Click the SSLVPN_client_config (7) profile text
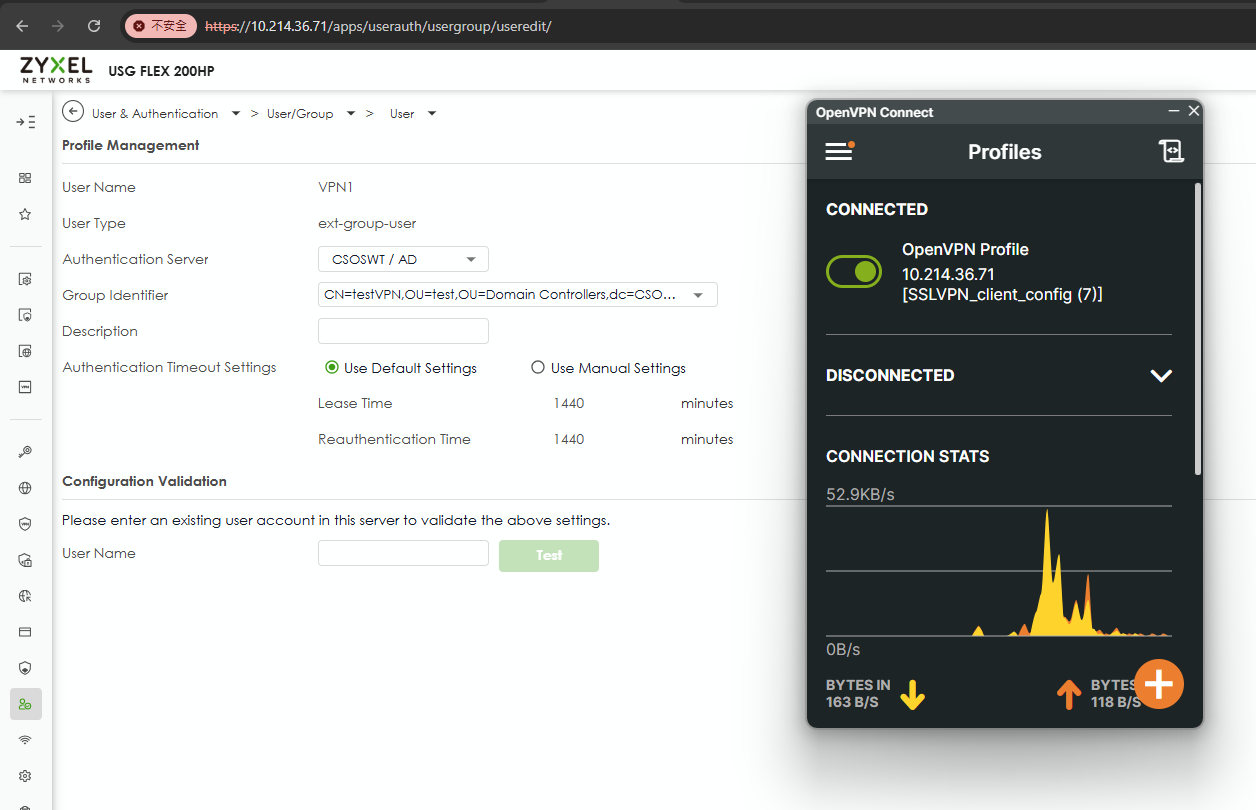 click(x=1002, y=294)
